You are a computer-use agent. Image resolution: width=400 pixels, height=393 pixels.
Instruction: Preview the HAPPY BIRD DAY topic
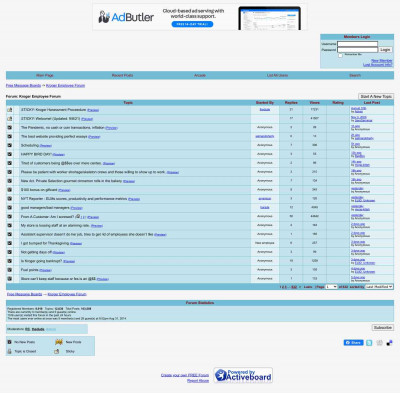click(59, 155)
